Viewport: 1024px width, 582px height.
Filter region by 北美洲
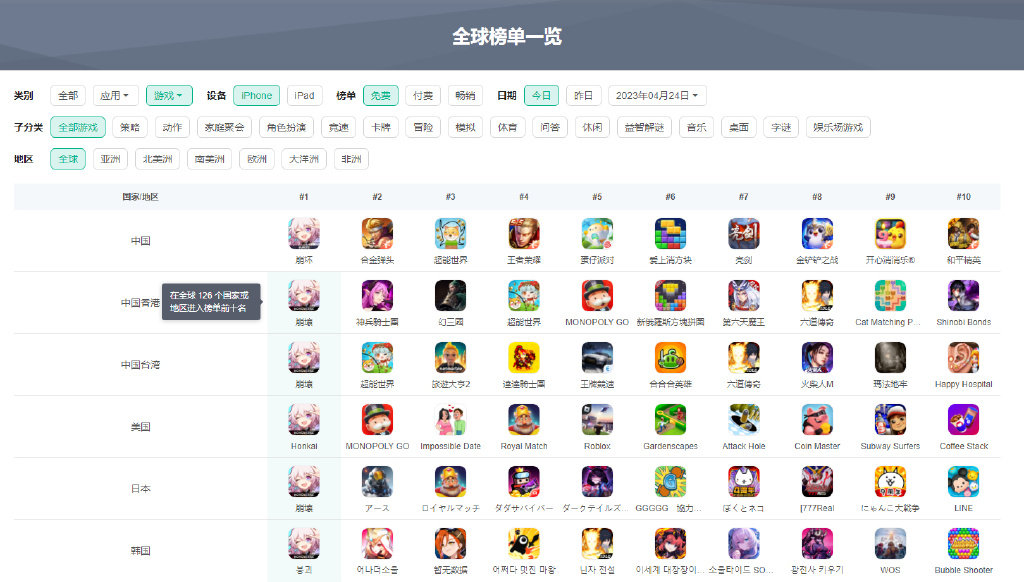pos(157,159)
